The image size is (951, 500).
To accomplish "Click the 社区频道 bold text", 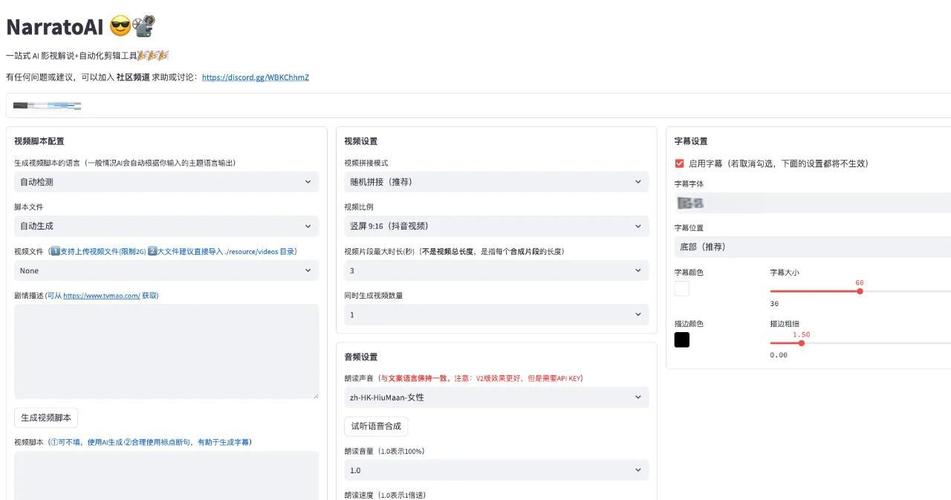I will coord(133,77).
